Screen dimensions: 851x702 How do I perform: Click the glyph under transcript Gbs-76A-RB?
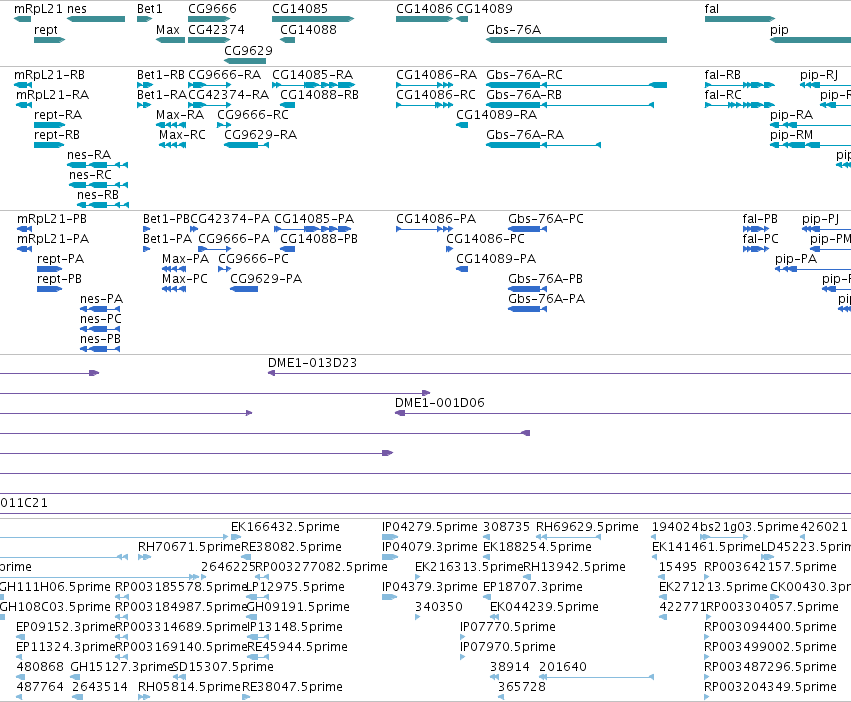coord(570,105)
